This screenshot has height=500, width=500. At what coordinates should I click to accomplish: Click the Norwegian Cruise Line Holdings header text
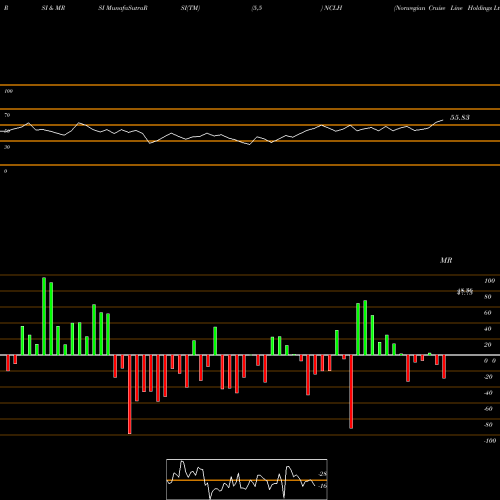(x=447, y=8)
